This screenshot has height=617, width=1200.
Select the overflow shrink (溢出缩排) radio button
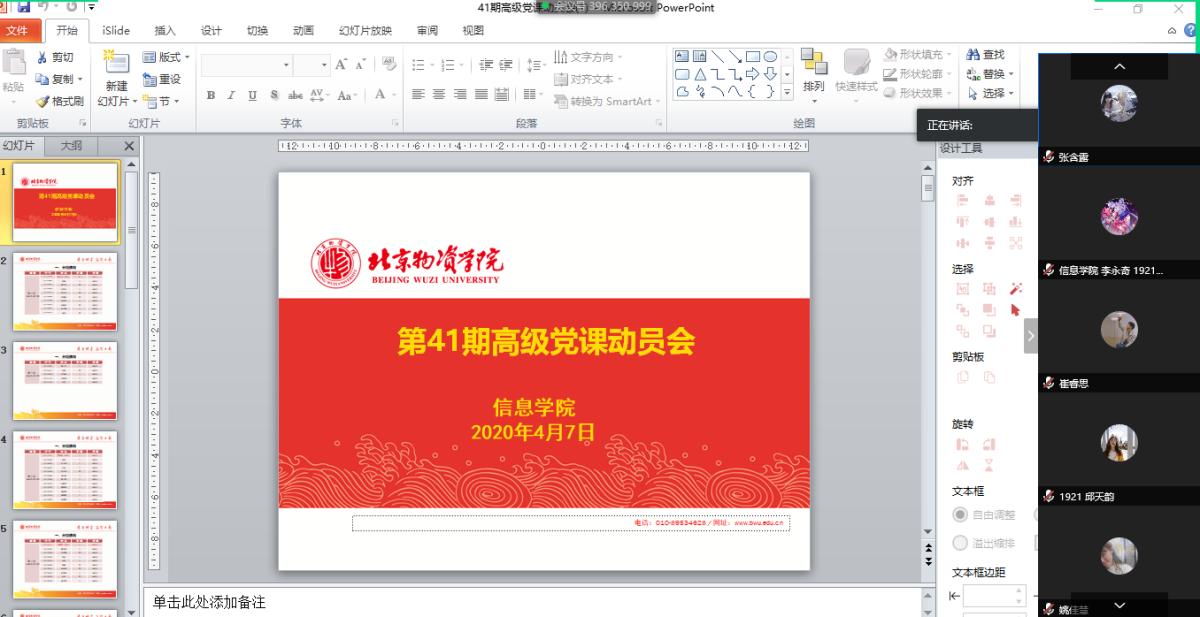960,543
